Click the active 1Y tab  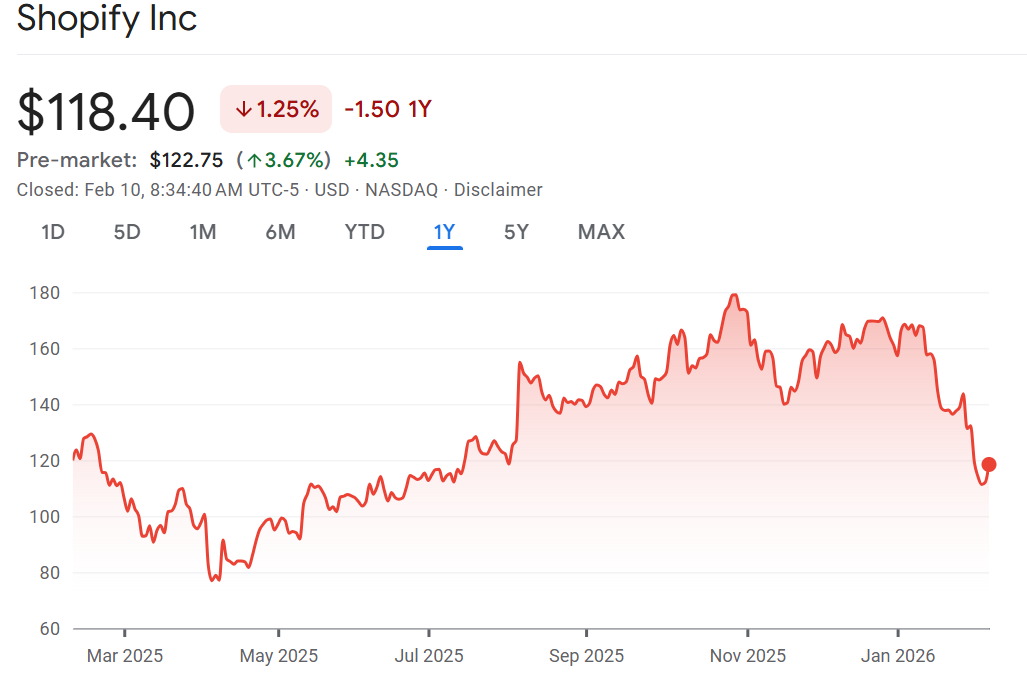(444, 232)
